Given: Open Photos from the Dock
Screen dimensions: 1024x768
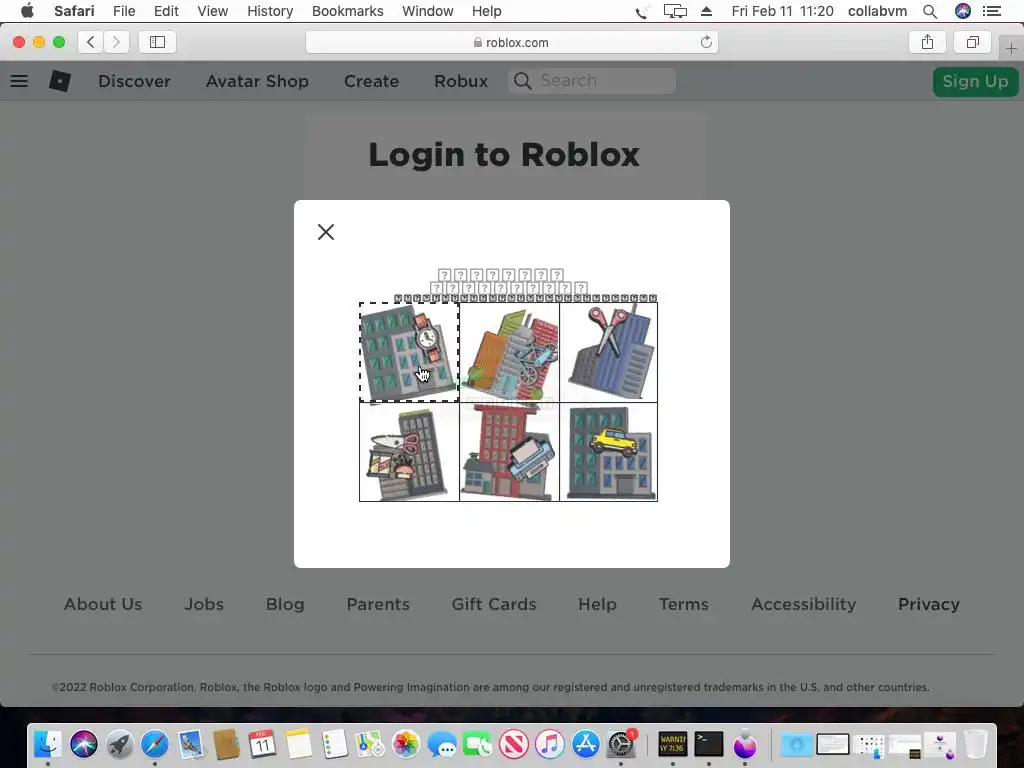Looking at the screenshot, I should pos(406,744).
